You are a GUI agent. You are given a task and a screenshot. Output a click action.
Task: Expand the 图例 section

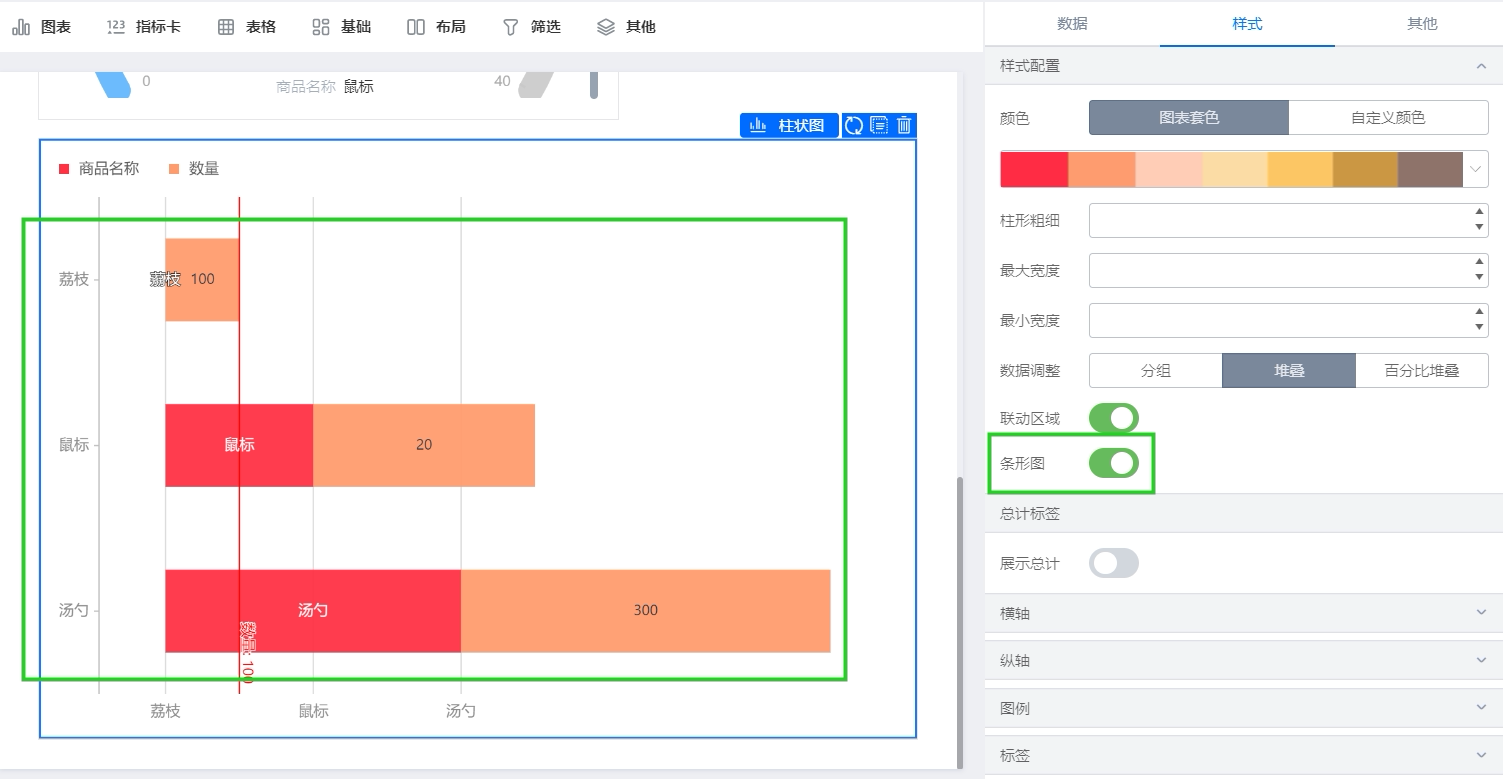1244,708
